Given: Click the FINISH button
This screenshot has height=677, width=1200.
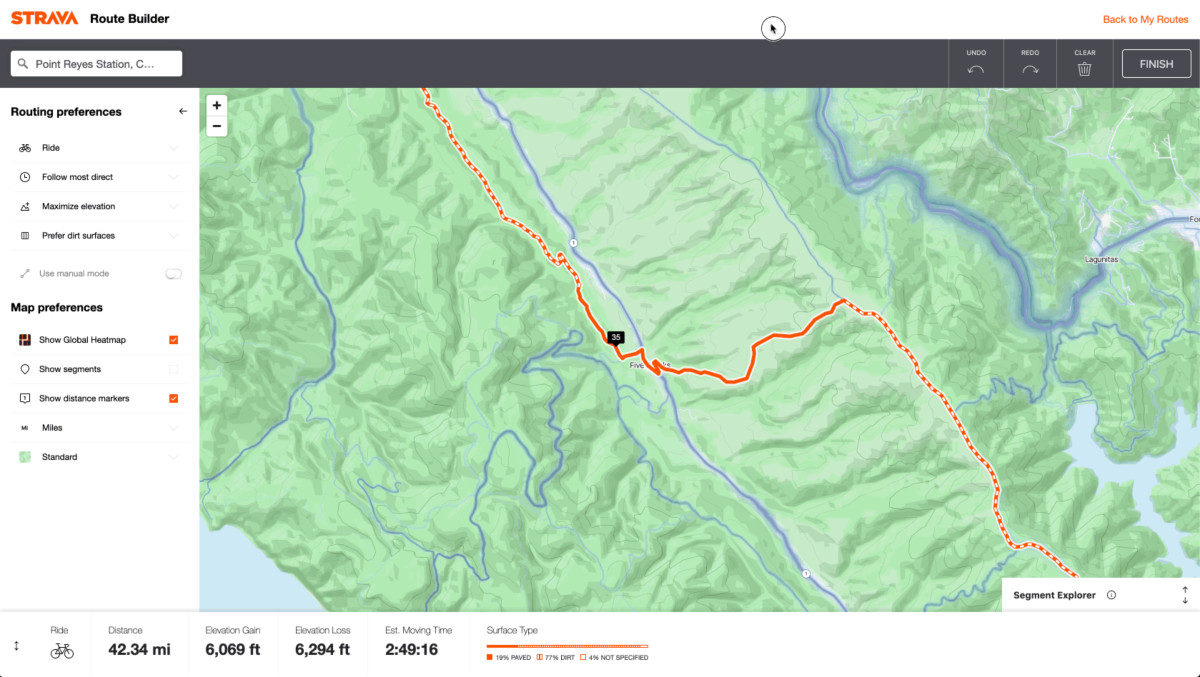Looking at the screenshot, I should [x=1156, y=64].
